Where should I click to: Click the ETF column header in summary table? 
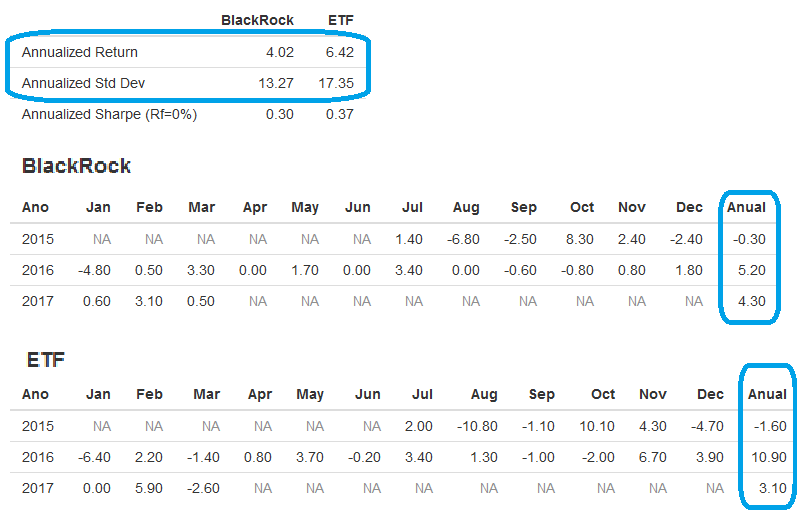pyautogui.click(x=340, y=20)
